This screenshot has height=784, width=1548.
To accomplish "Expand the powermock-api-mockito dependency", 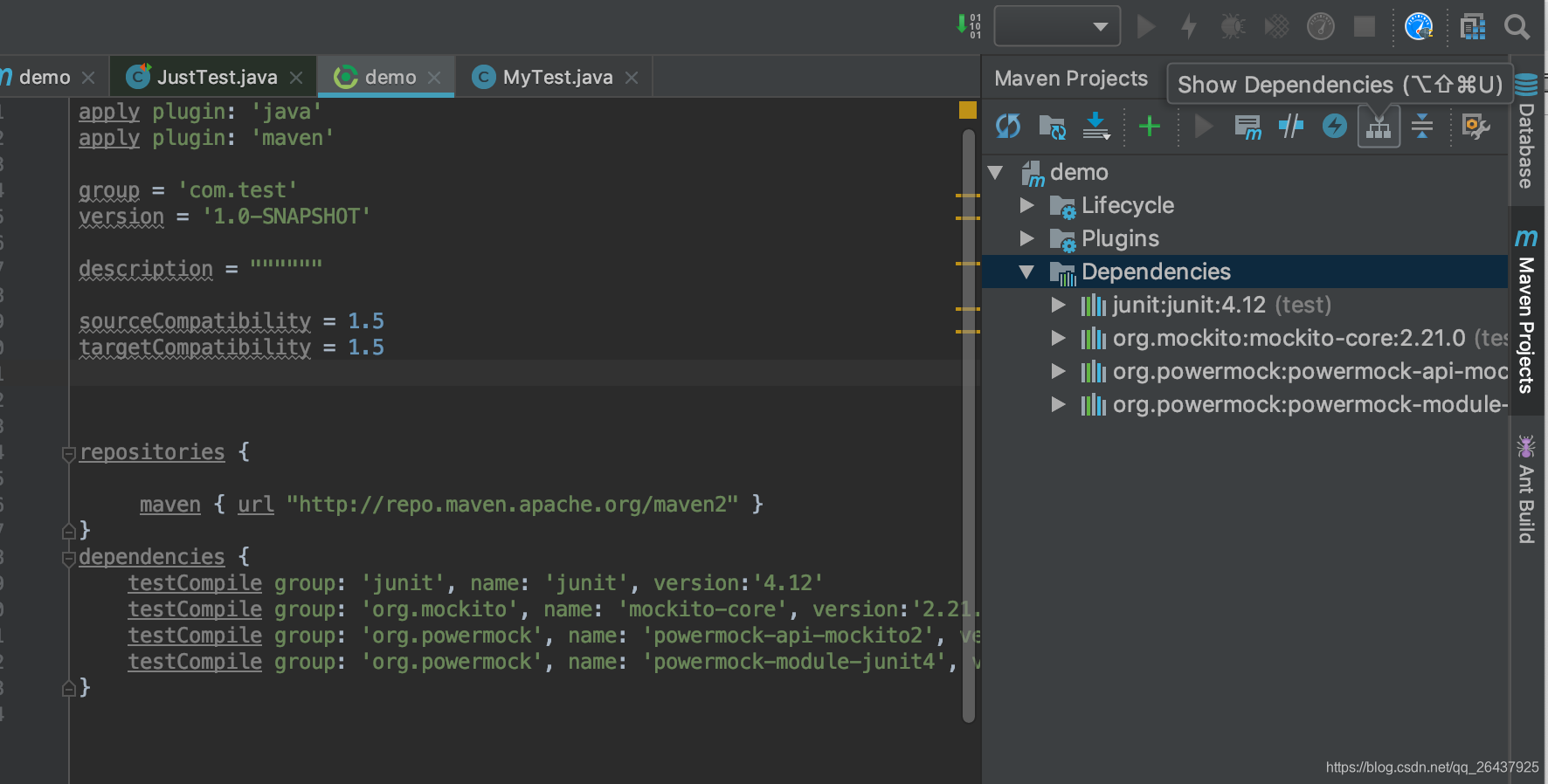I will pyautogui.click(x=1059, y=371).
